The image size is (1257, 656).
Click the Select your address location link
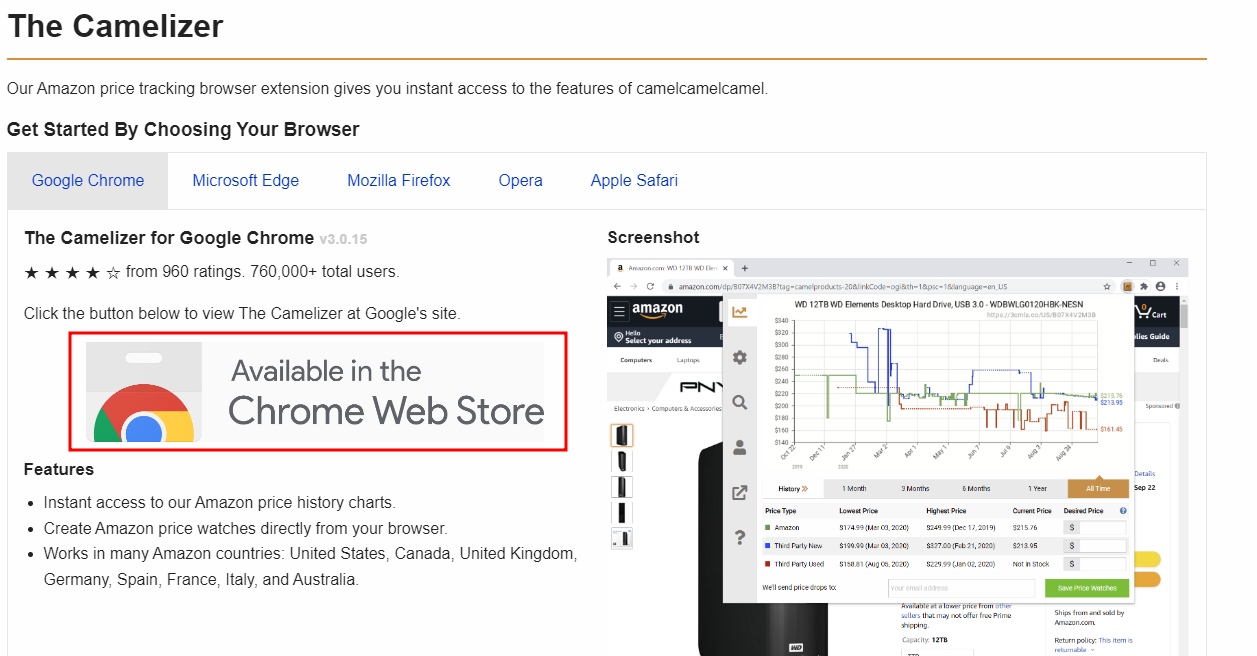(x=658, y=341)
